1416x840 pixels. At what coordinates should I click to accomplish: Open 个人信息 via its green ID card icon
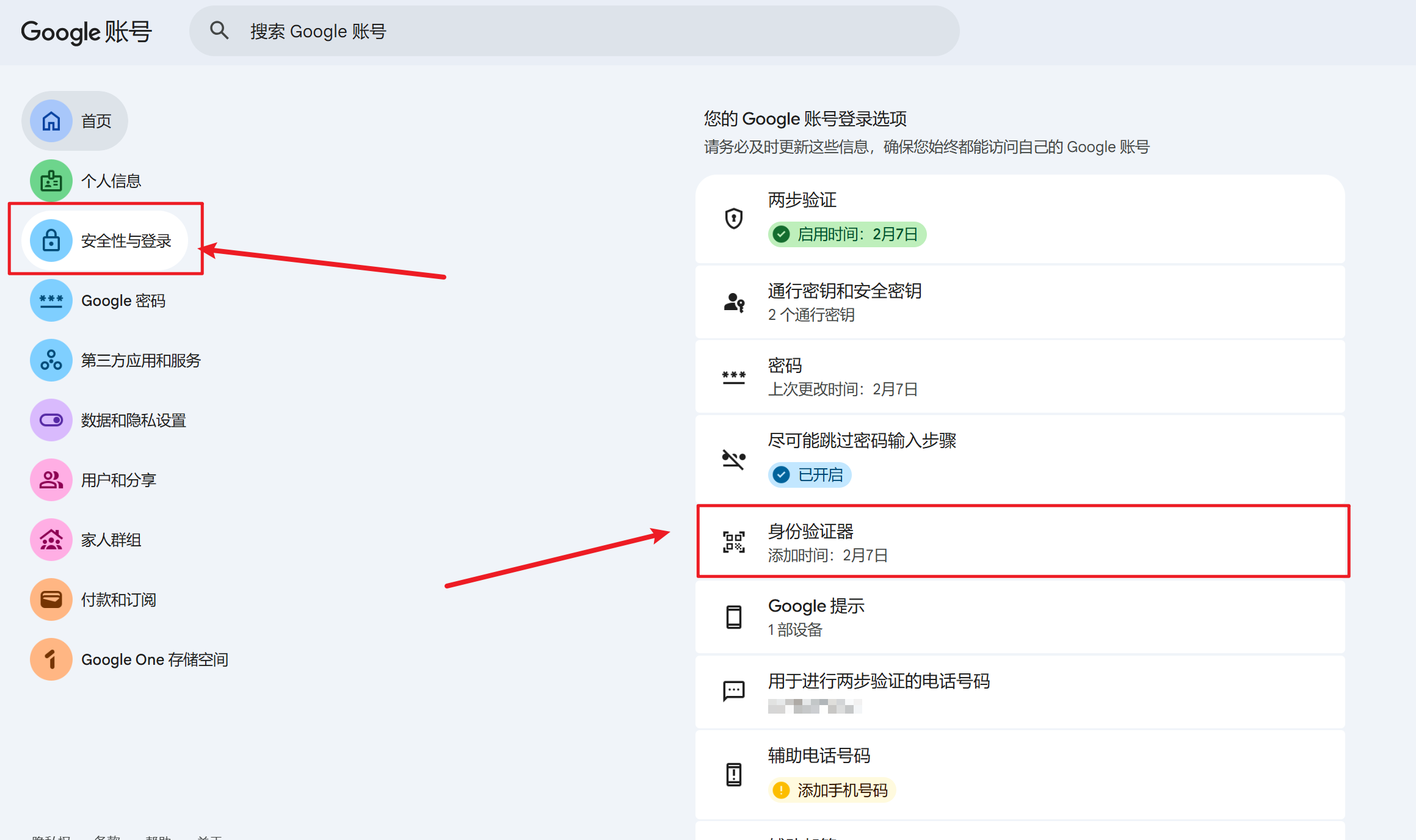point(51,181)
